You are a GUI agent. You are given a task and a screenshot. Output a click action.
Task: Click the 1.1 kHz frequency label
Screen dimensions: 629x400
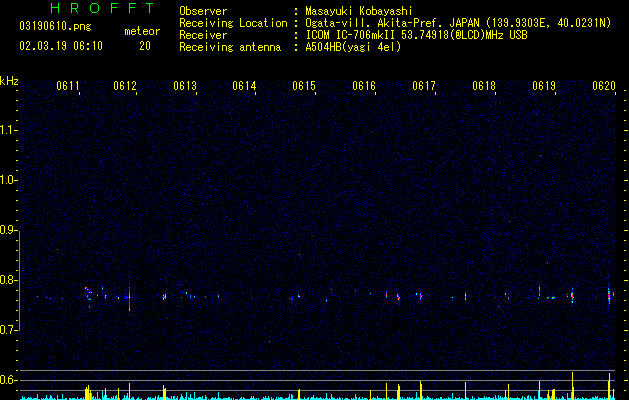coord(8,130)
